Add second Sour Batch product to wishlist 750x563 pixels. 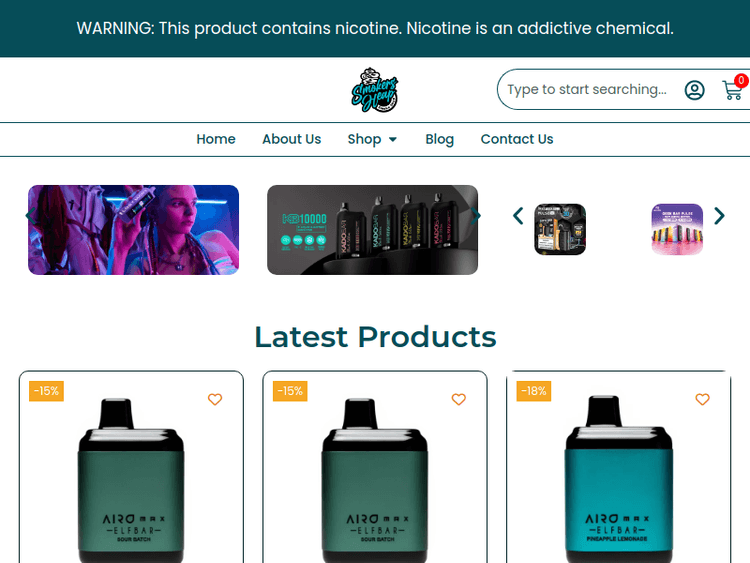click(459, 400)
